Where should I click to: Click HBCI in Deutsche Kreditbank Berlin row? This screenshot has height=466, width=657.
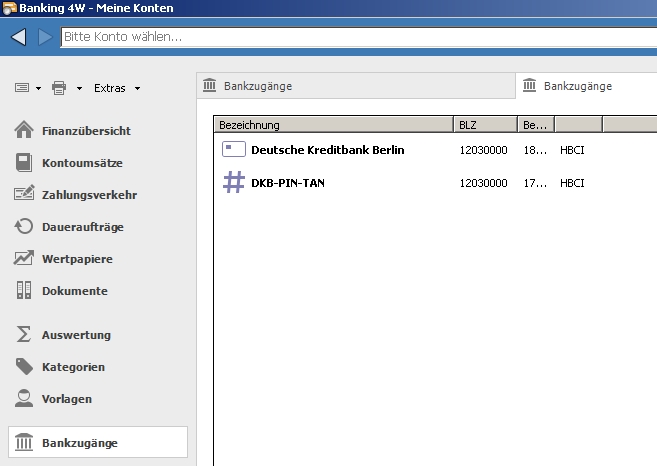point(572,150)
